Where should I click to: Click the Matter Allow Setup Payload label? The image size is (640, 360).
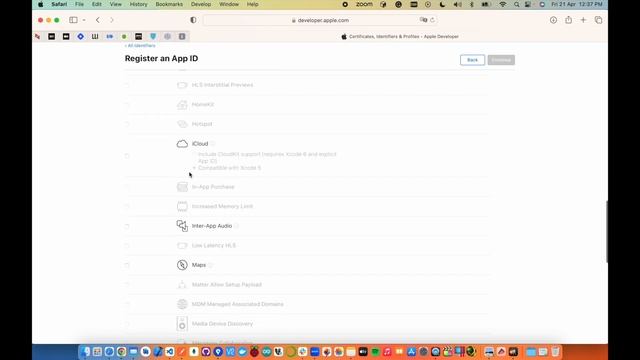pos(227,284)
